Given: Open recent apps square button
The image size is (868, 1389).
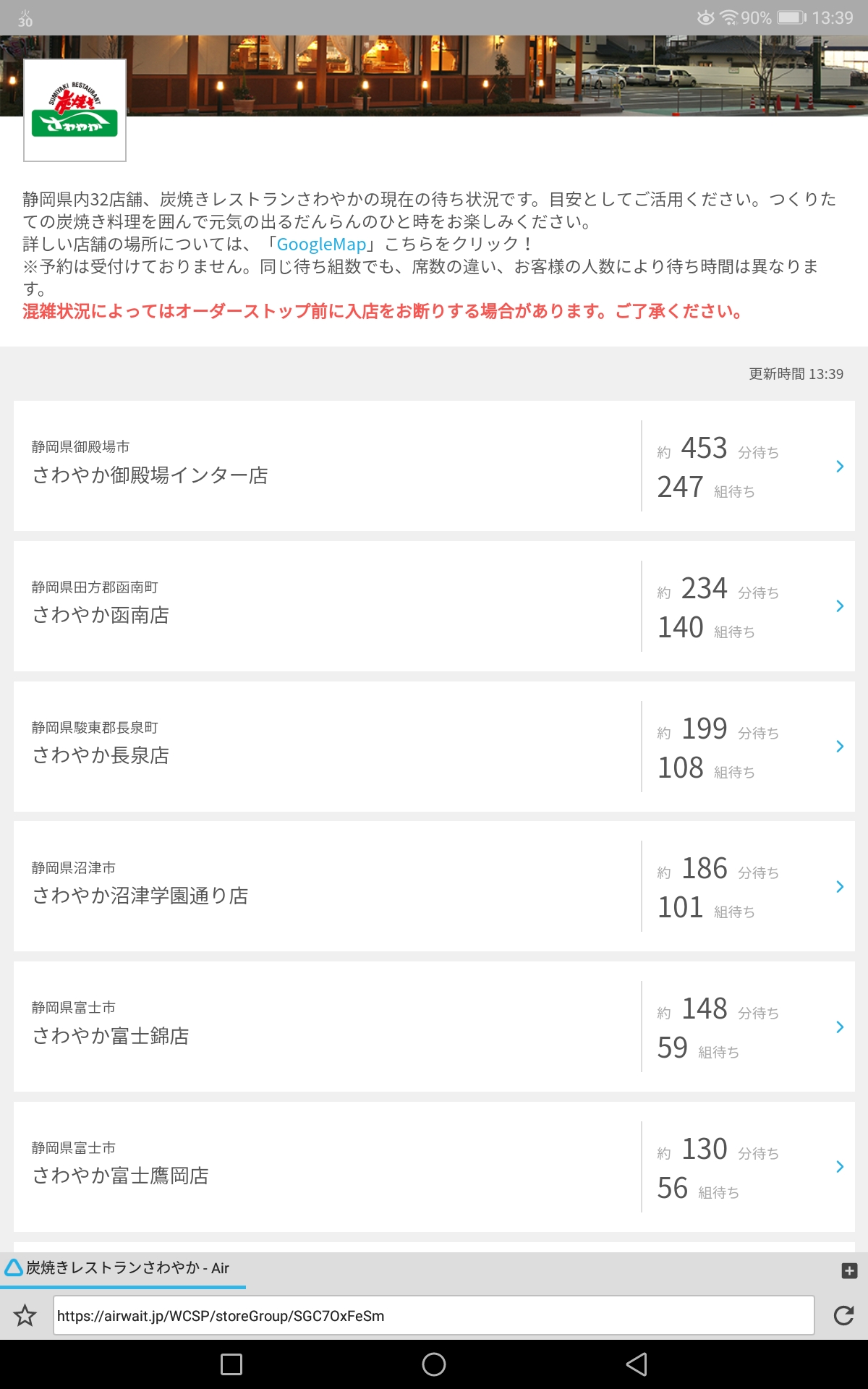Looking at the screenshot, I should pyautogui.click(x=231, y=1364).
